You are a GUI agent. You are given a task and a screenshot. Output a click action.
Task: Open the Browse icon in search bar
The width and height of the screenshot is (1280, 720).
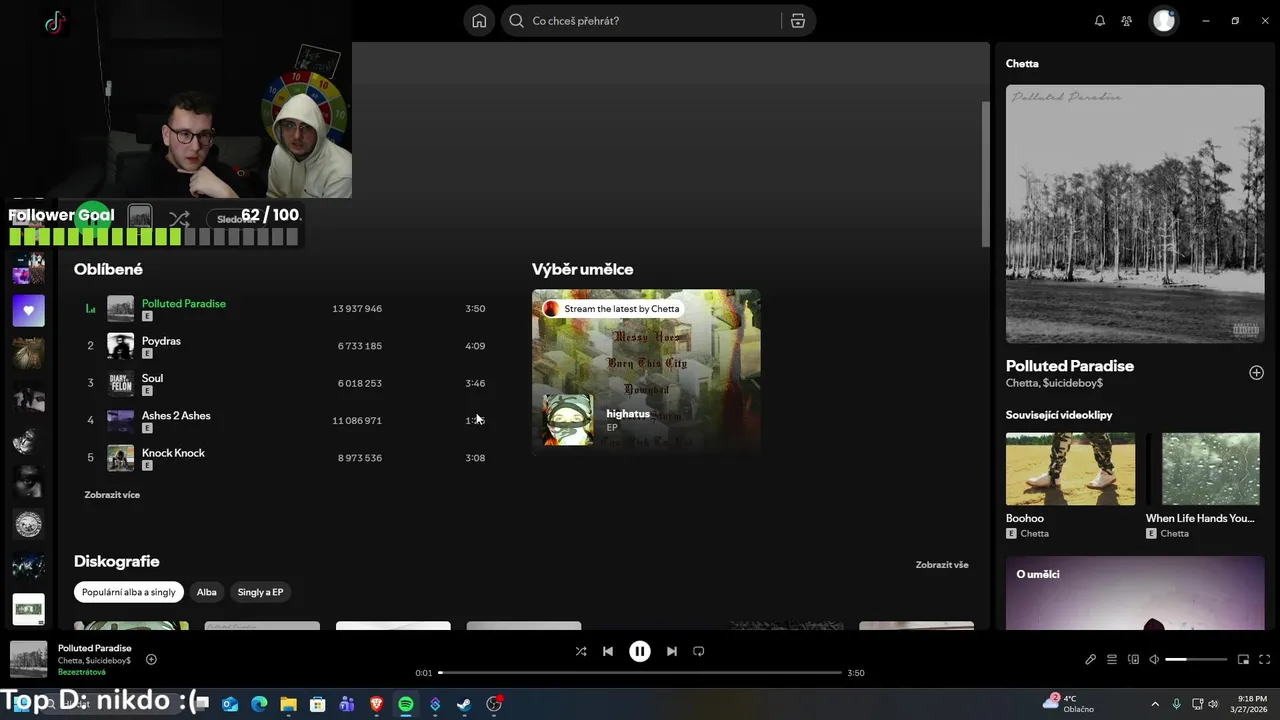tap(797, 21)
